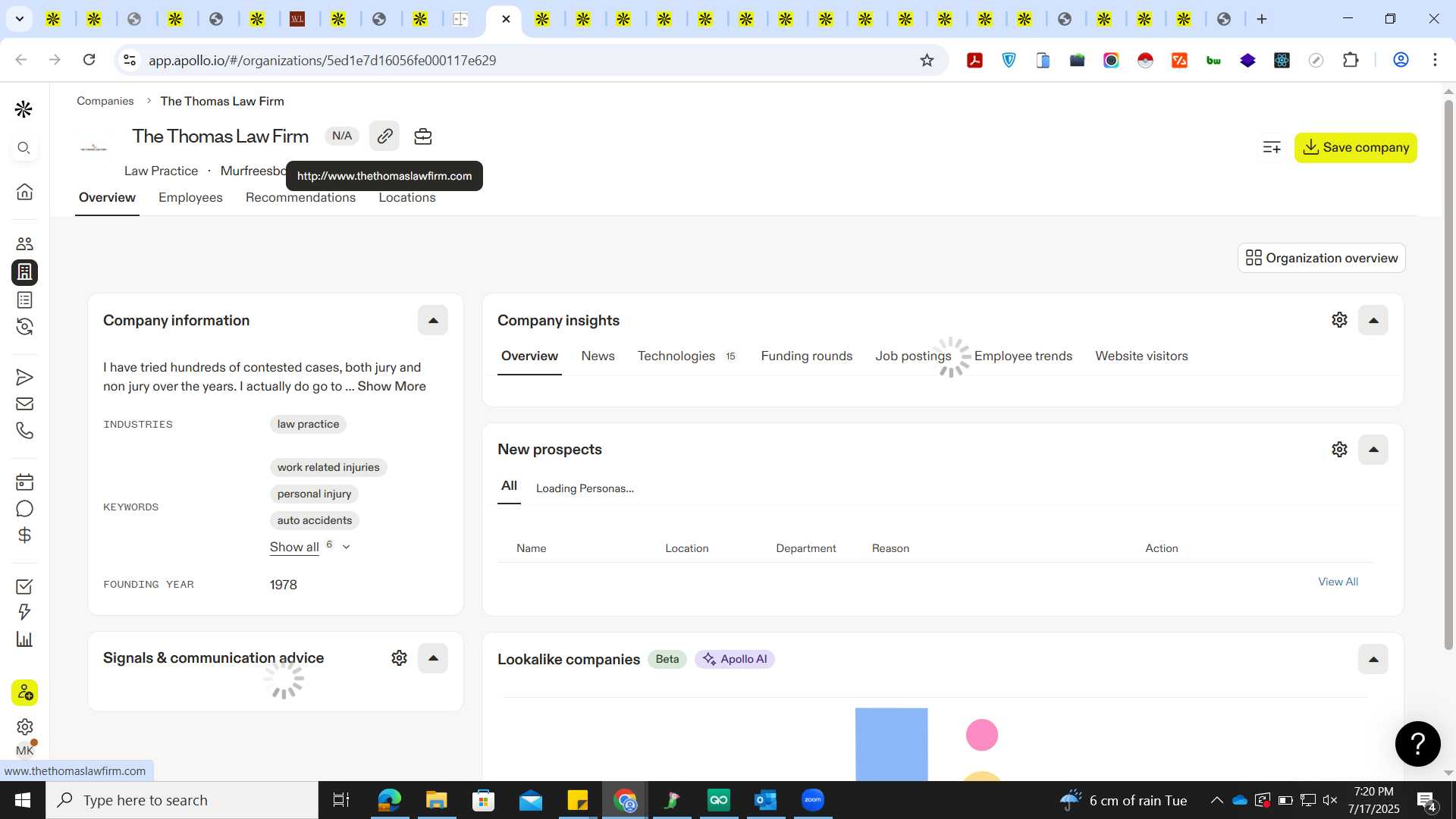Click Show More in description
This screenshot has width=1456, height=819.
(391, 386)
